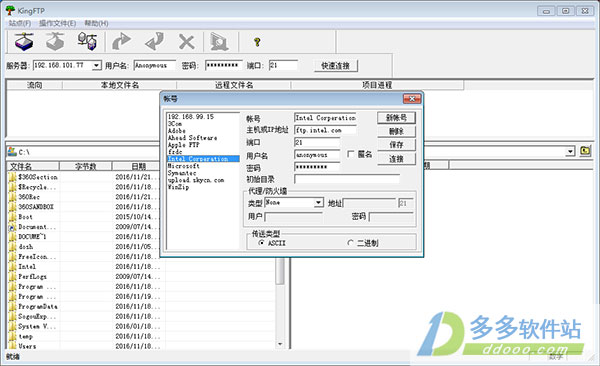
Task: Select upload.skycn.com in account list
Action: (x=203, y=180)
